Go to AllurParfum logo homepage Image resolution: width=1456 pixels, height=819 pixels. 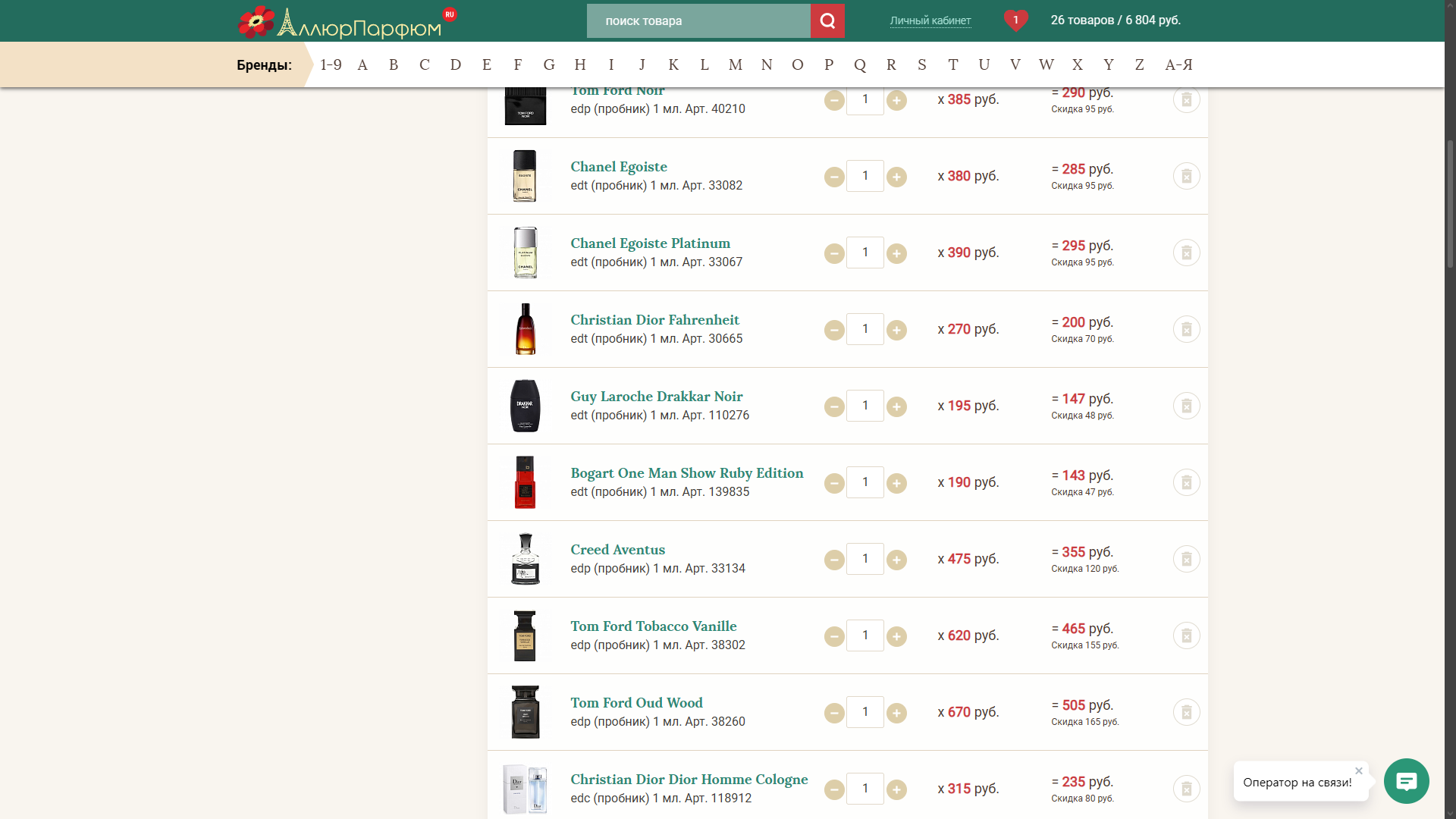pyautogui.click(x=340, y=23)
